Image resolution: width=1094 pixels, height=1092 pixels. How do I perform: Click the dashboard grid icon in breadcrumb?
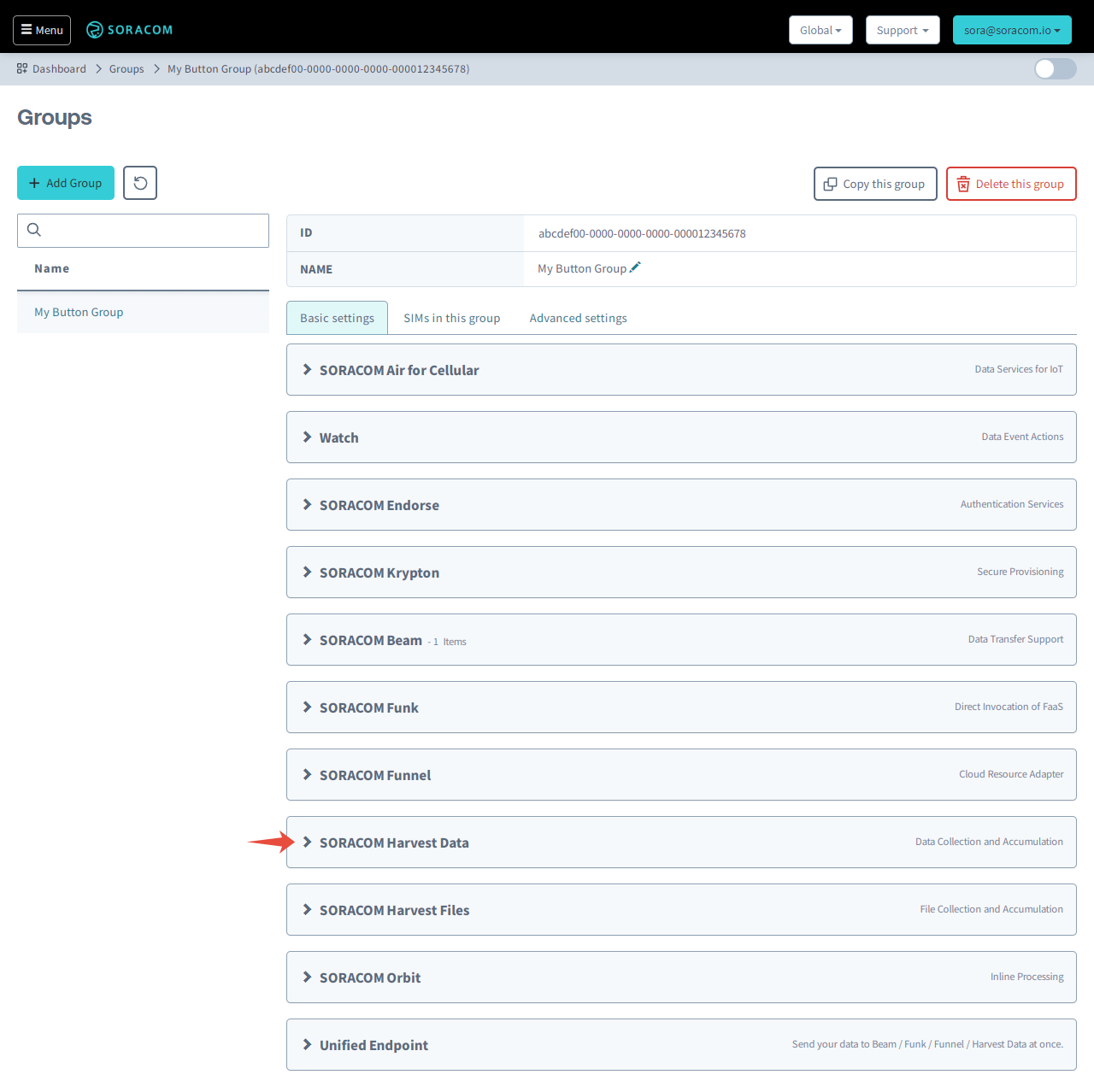[22, 68]
